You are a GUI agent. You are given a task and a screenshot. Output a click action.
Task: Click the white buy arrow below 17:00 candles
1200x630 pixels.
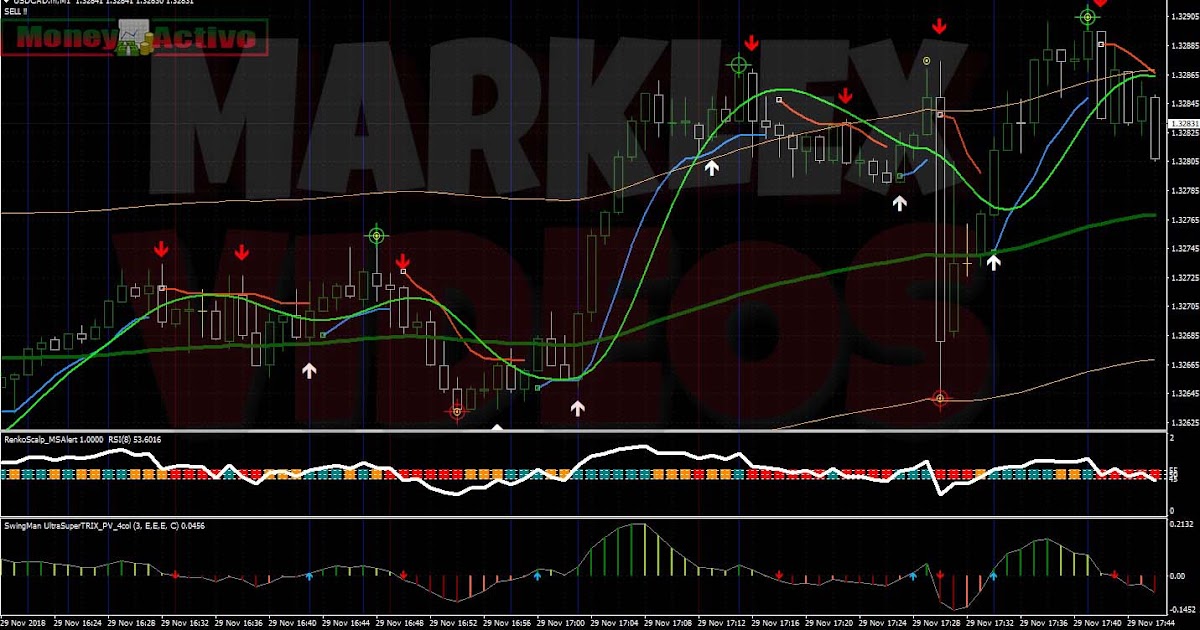click(577, 408)
